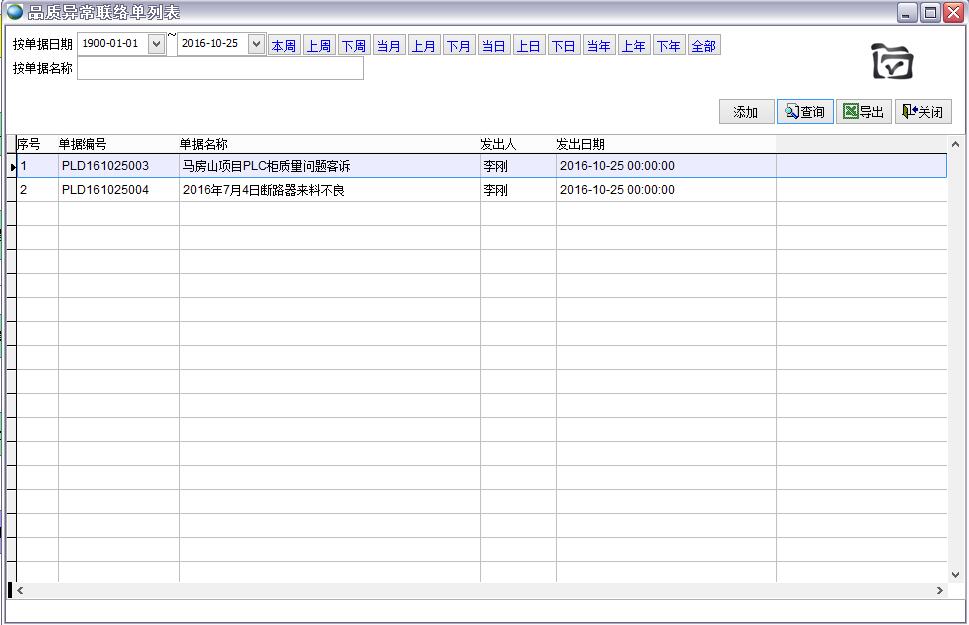969x625 pixels.
Task: Click the 添加 button to add record
Action: 746,112
